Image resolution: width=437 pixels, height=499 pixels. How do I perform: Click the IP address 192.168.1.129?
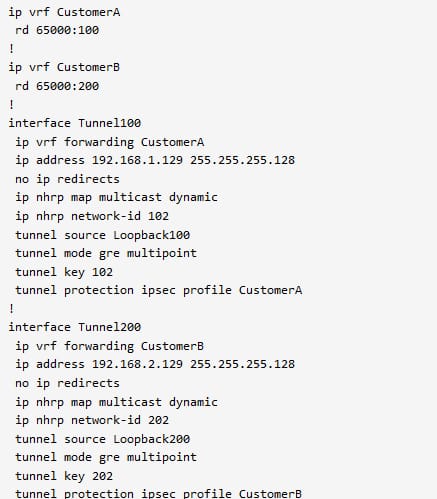pyautogui.click(x=137, y=160)
